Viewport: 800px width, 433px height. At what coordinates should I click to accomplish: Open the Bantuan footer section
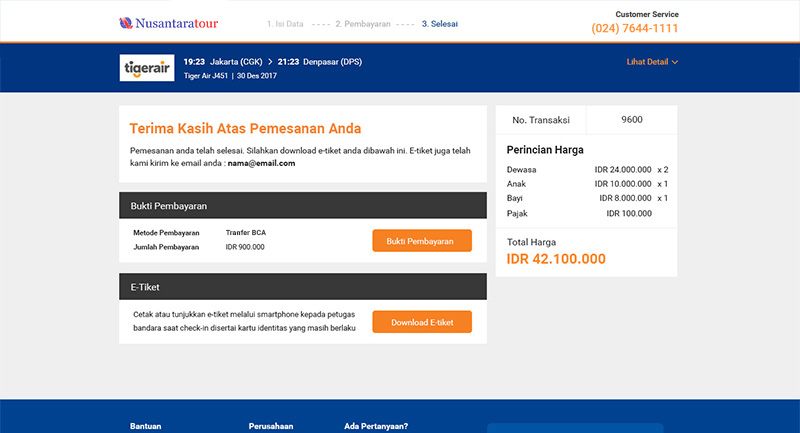click(x=145, y=426)
